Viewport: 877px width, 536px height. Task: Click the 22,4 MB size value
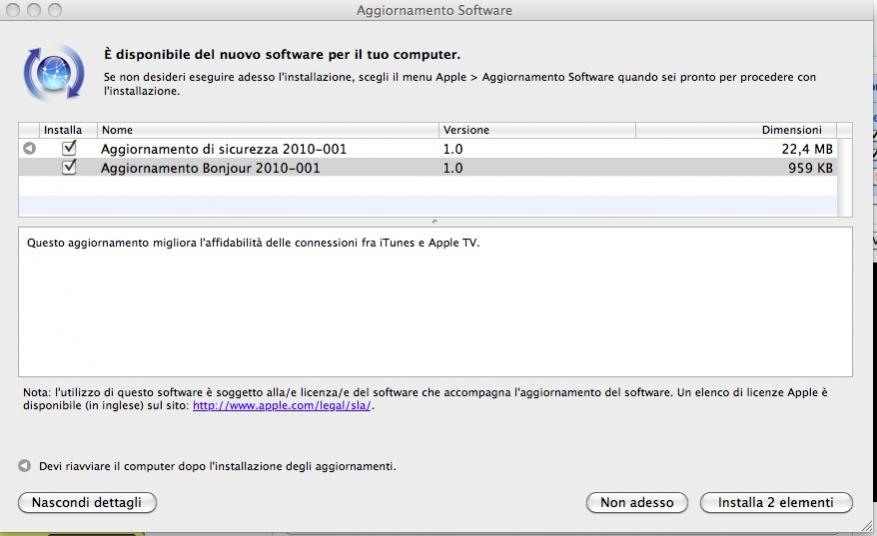pos(807,149)
